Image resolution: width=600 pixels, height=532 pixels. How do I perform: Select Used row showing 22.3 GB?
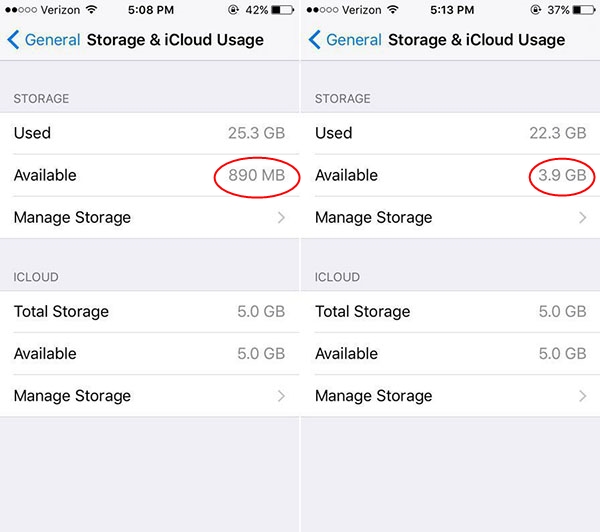(450, 133)
